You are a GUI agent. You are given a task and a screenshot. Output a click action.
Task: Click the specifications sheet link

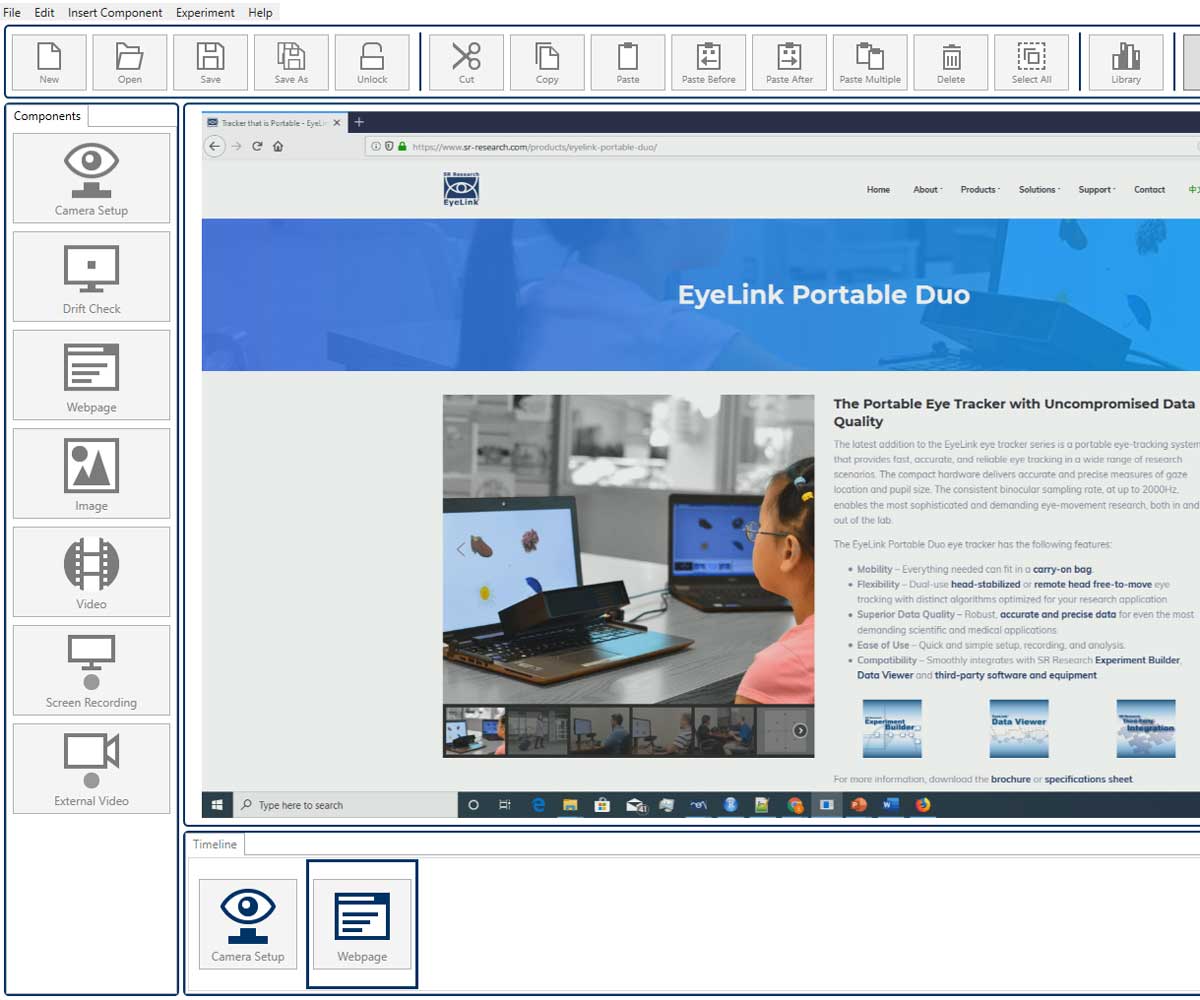point(1089,779)
